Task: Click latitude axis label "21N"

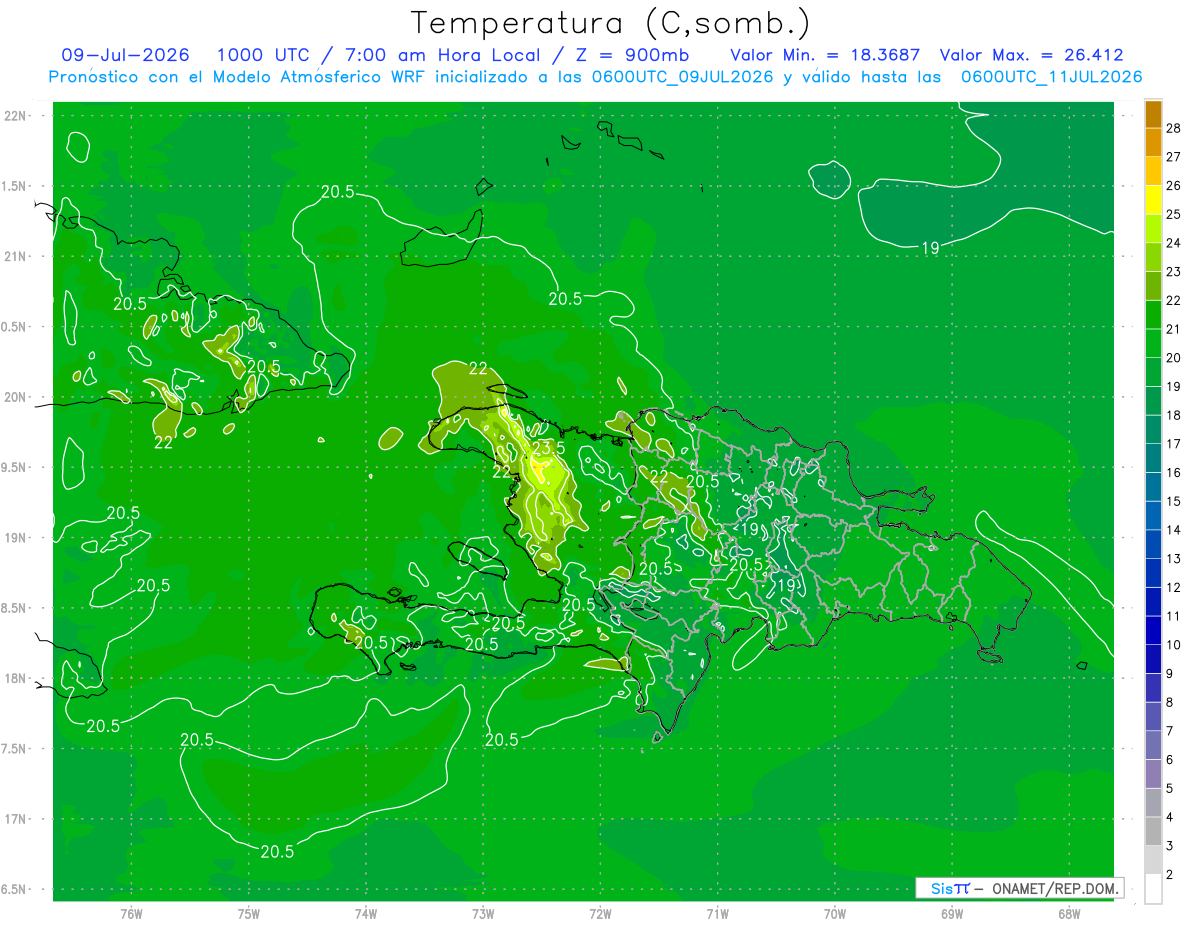Action: click(x=14, y=256)
